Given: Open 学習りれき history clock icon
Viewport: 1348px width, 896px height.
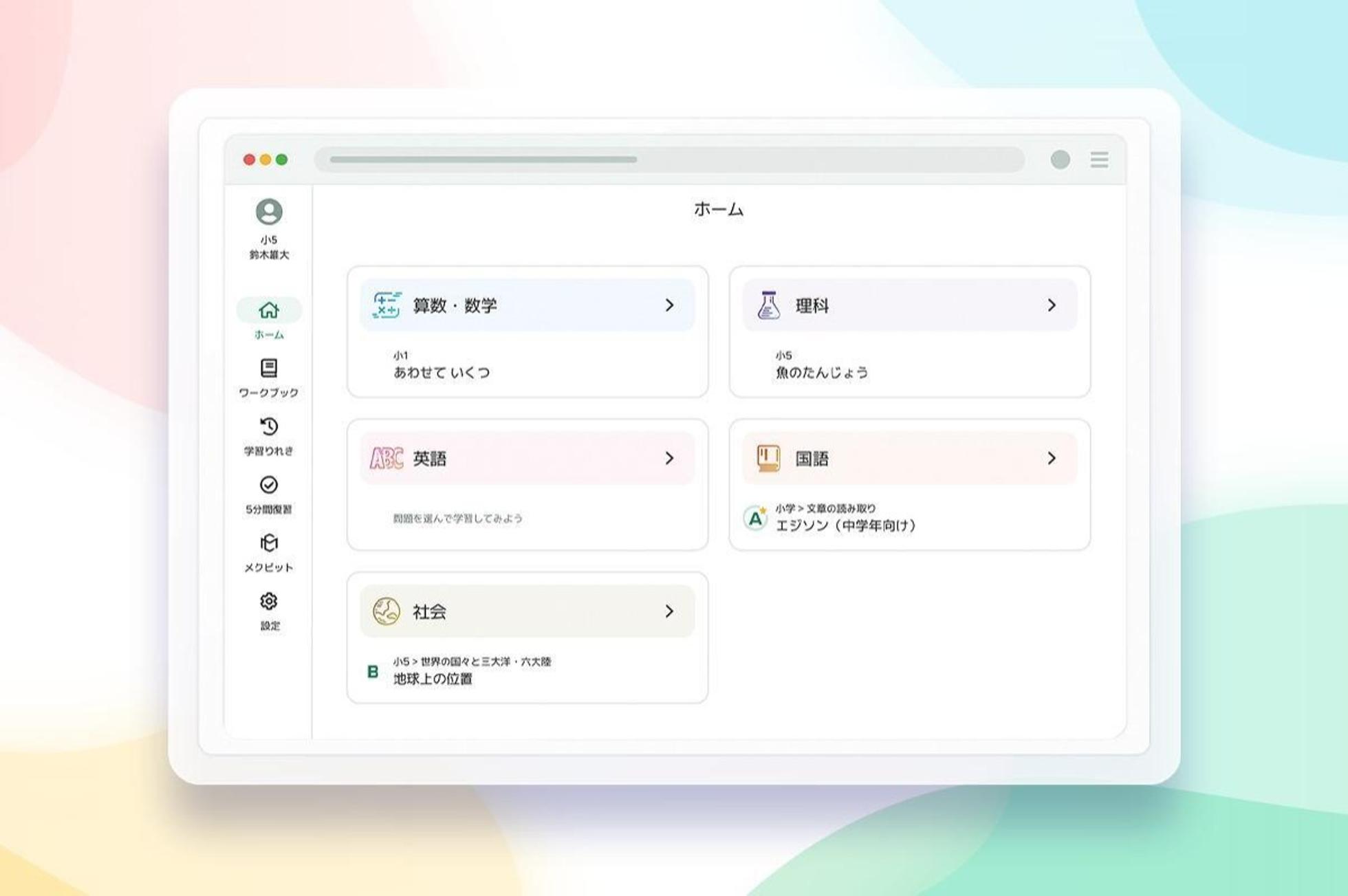Looking at the screenshot, I should pyautogui.click(x=269, y=426).
